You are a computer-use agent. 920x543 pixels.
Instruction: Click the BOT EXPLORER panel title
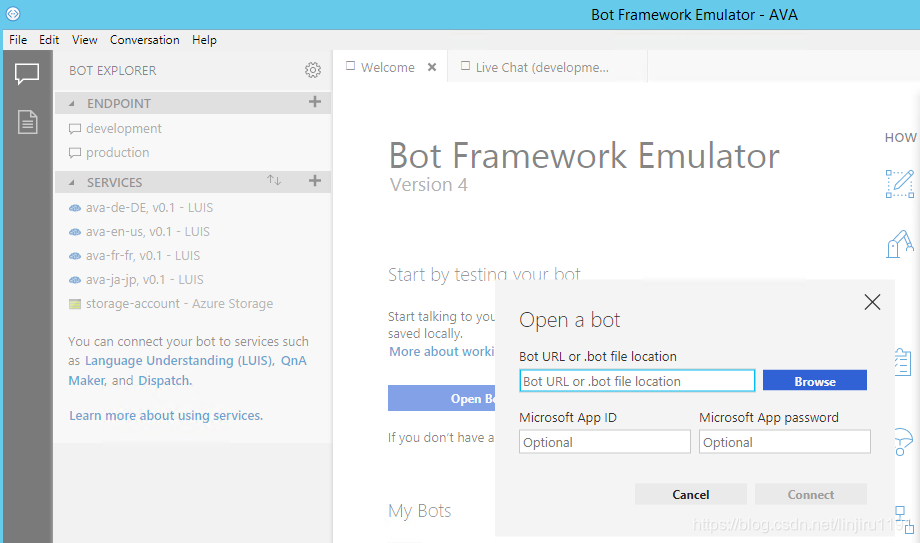(113, 70)
